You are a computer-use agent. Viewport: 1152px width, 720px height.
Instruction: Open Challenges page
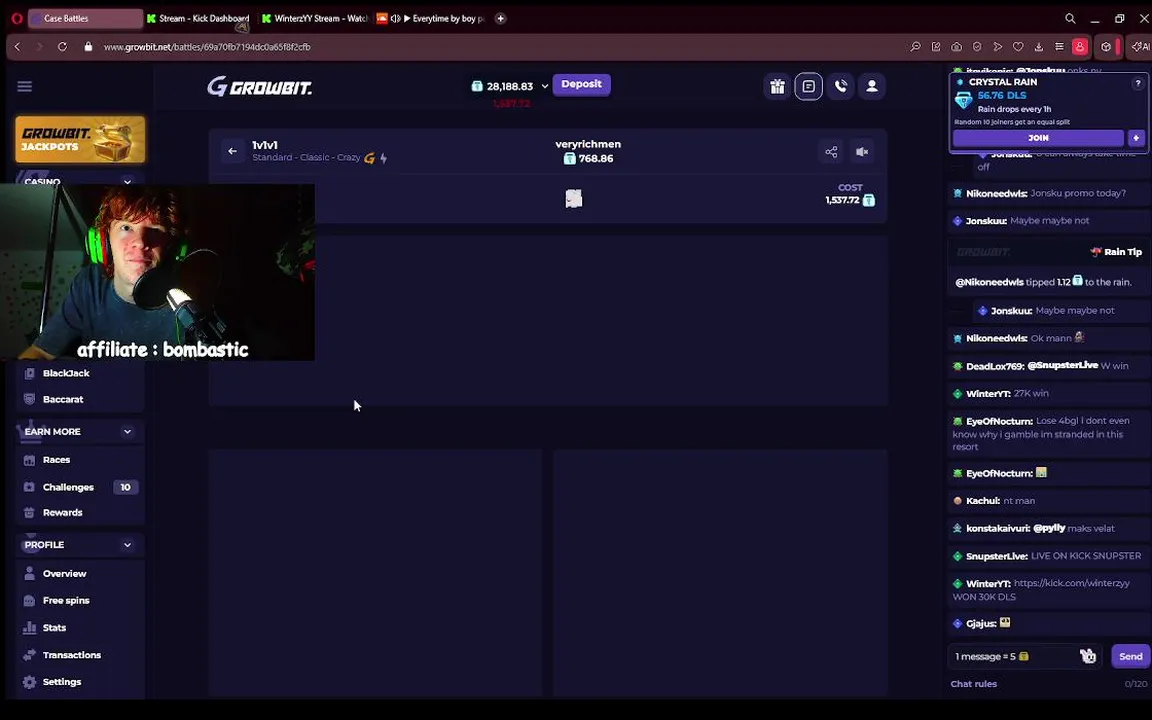pos(68,487)
